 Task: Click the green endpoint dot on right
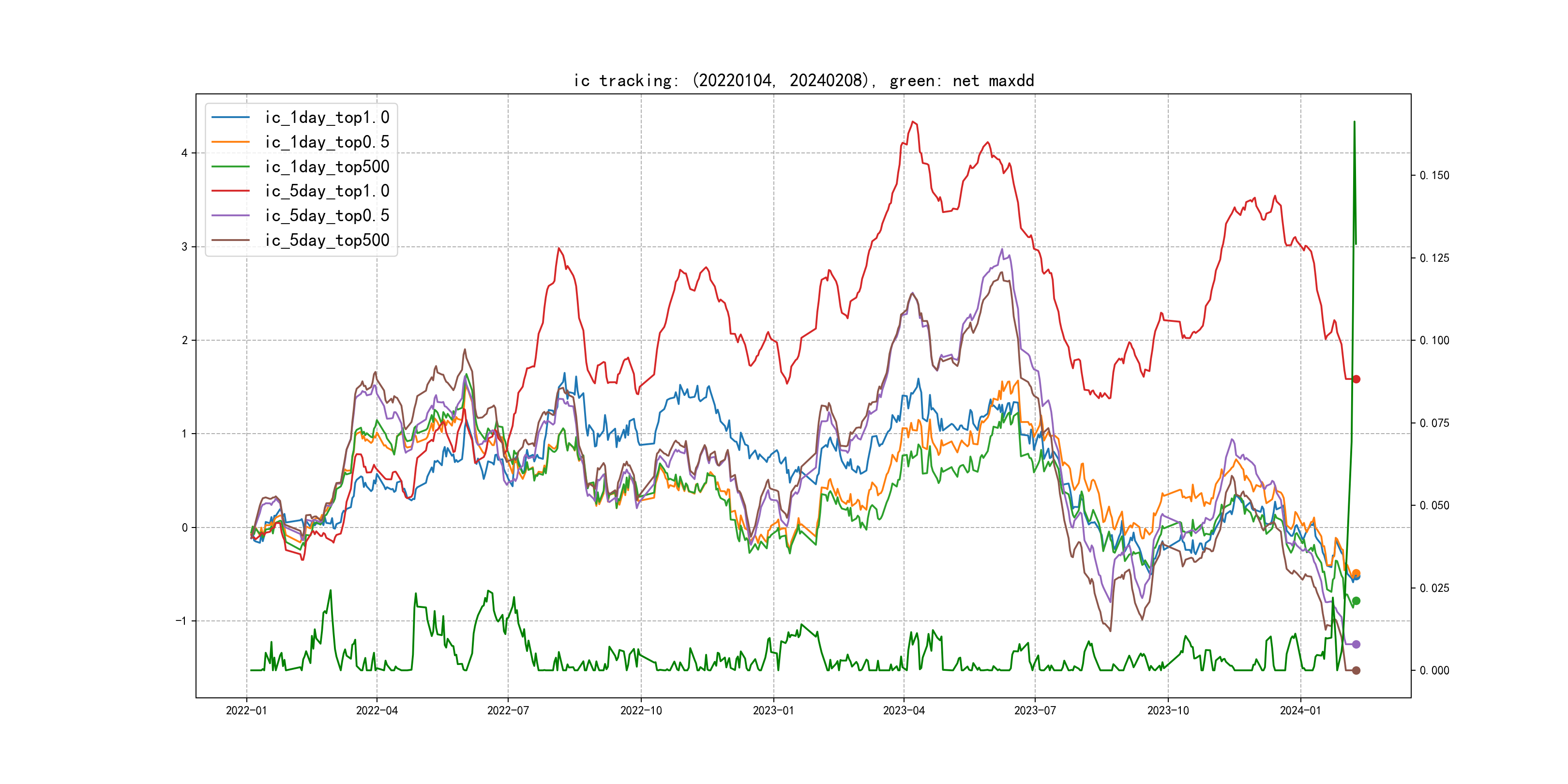pyautogui.click(x=1356, y=601)
